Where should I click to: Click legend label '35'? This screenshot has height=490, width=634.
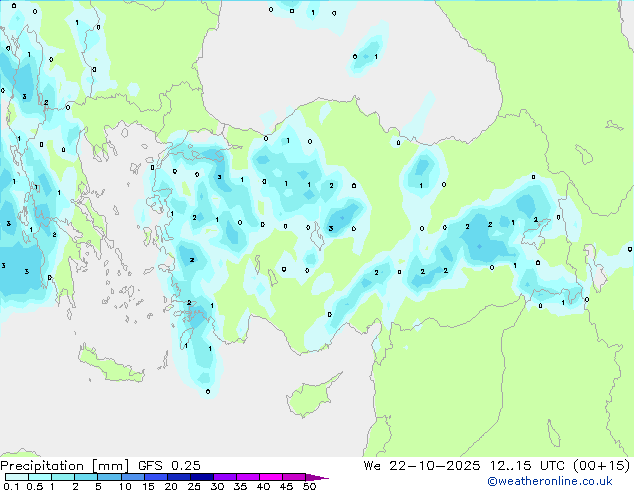coord(240,486)
